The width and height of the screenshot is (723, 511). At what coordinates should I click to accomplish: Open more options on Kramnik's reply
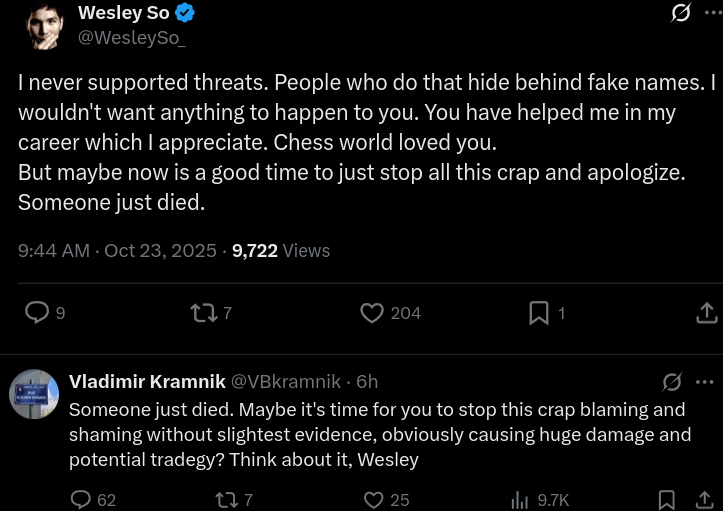pos(704,381)
